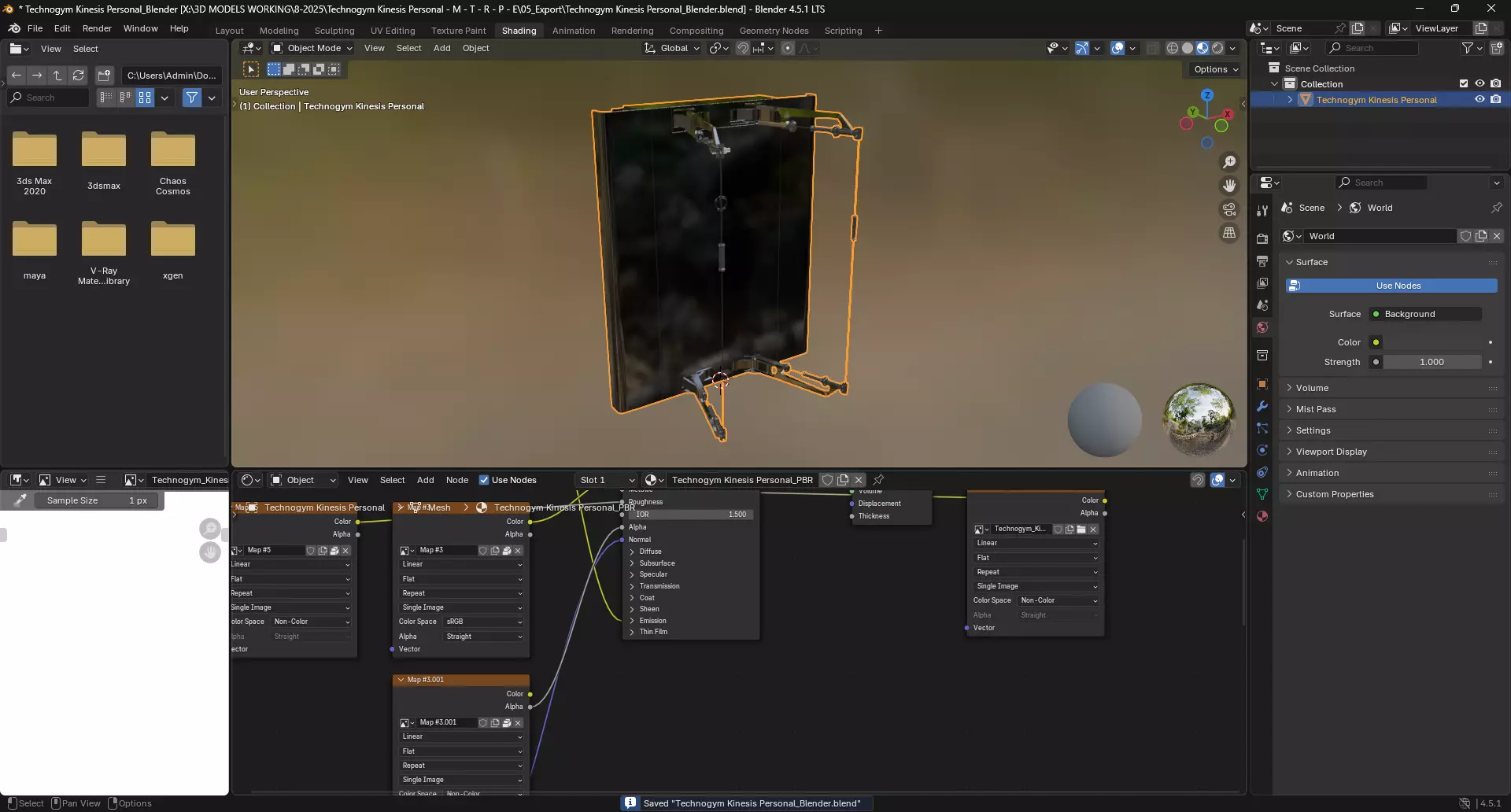Viewport: 1511px width, 812px height.
Task: Click the Strength slider showing 1.000
Action: (x=1432, y=362)
